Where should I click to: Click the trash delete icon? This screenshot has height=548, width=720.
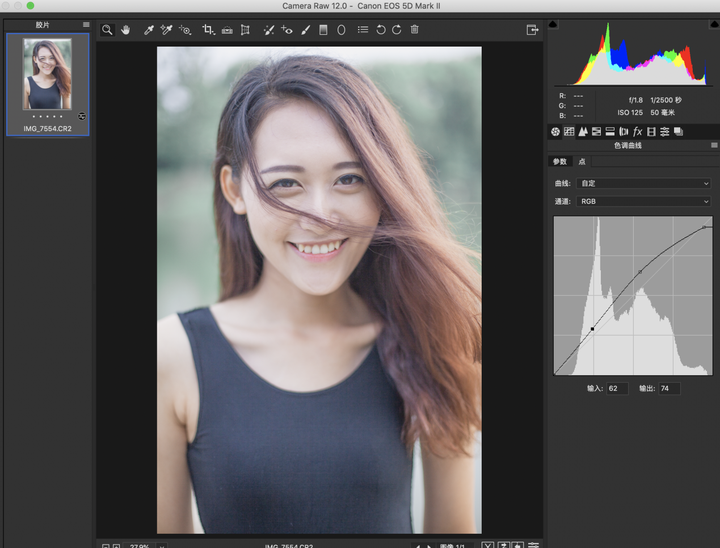click(x=414, y=29)
